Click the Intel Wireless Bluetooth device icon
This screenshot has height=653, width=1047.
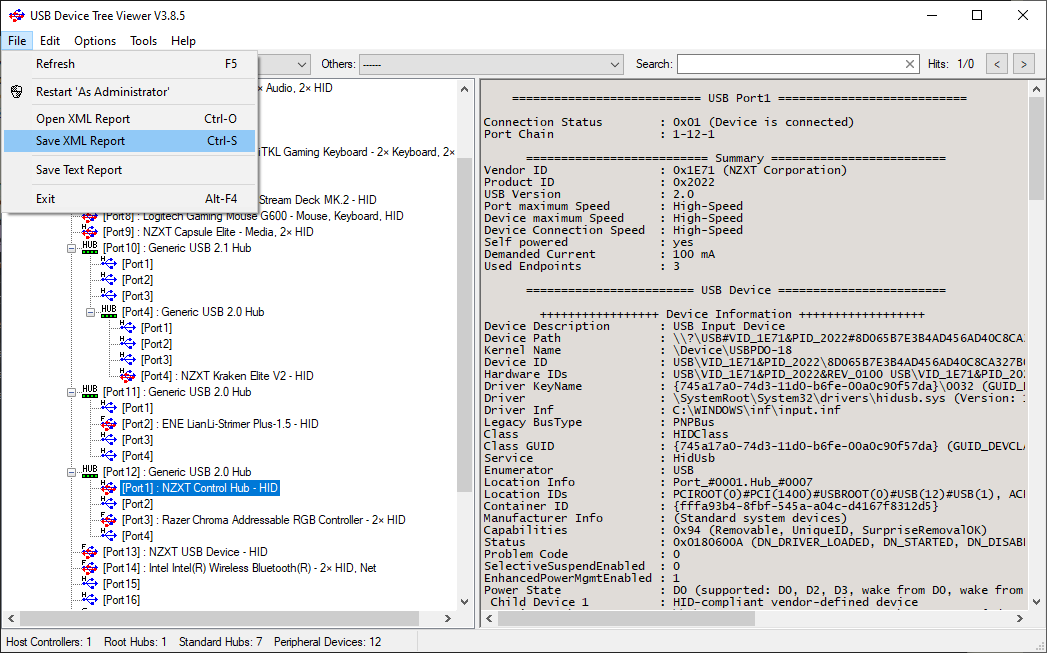(90, 568)
